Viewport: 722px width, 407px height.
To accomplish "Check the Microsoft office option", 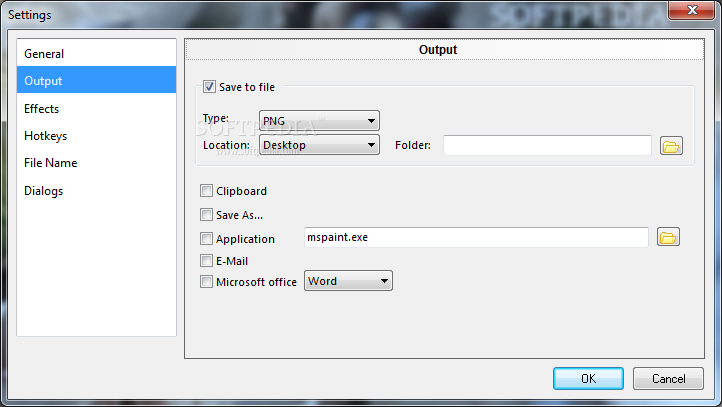I will pos(206,281).
